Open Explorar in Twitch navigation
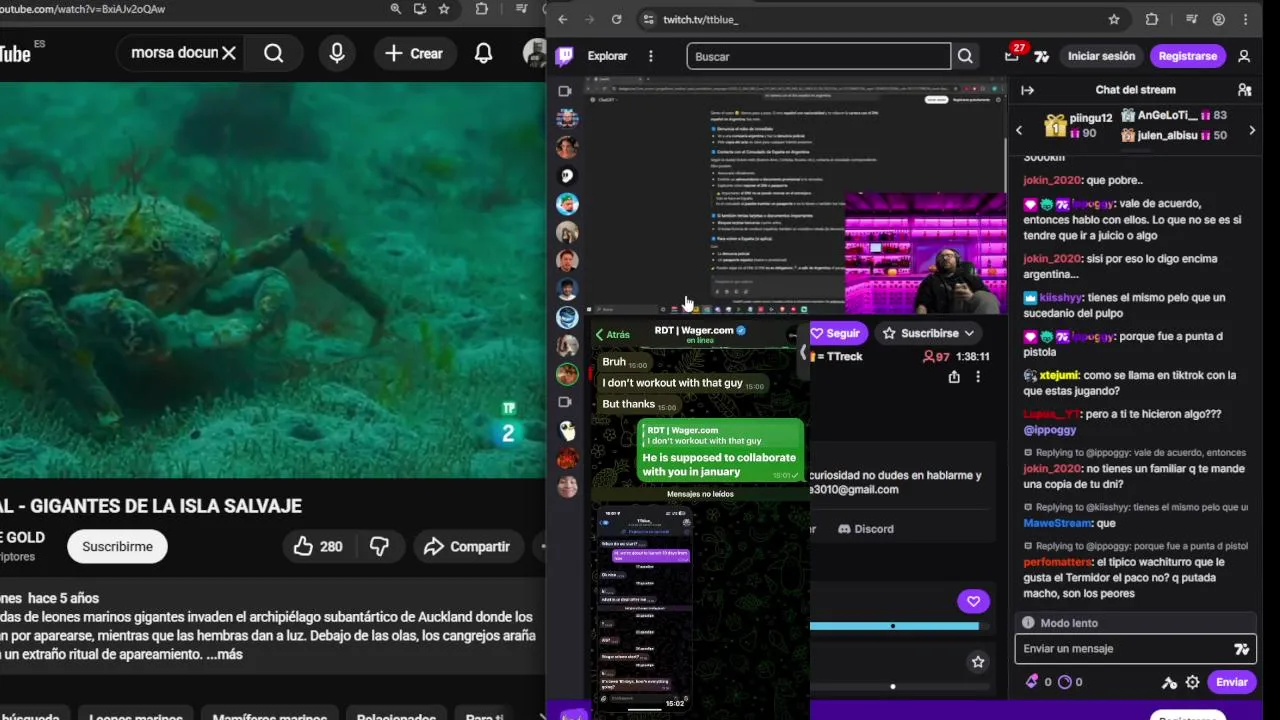 point(607,56)
